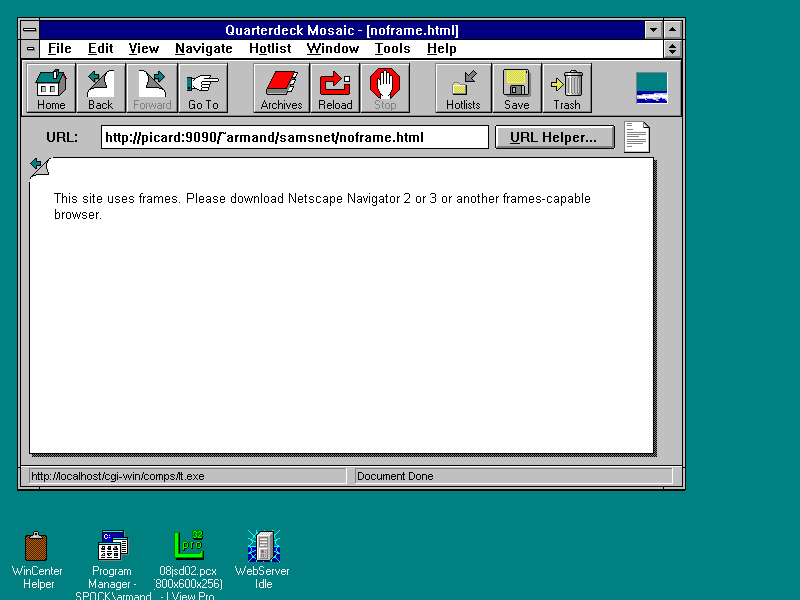Open the Tools menu

click(392, 48)
